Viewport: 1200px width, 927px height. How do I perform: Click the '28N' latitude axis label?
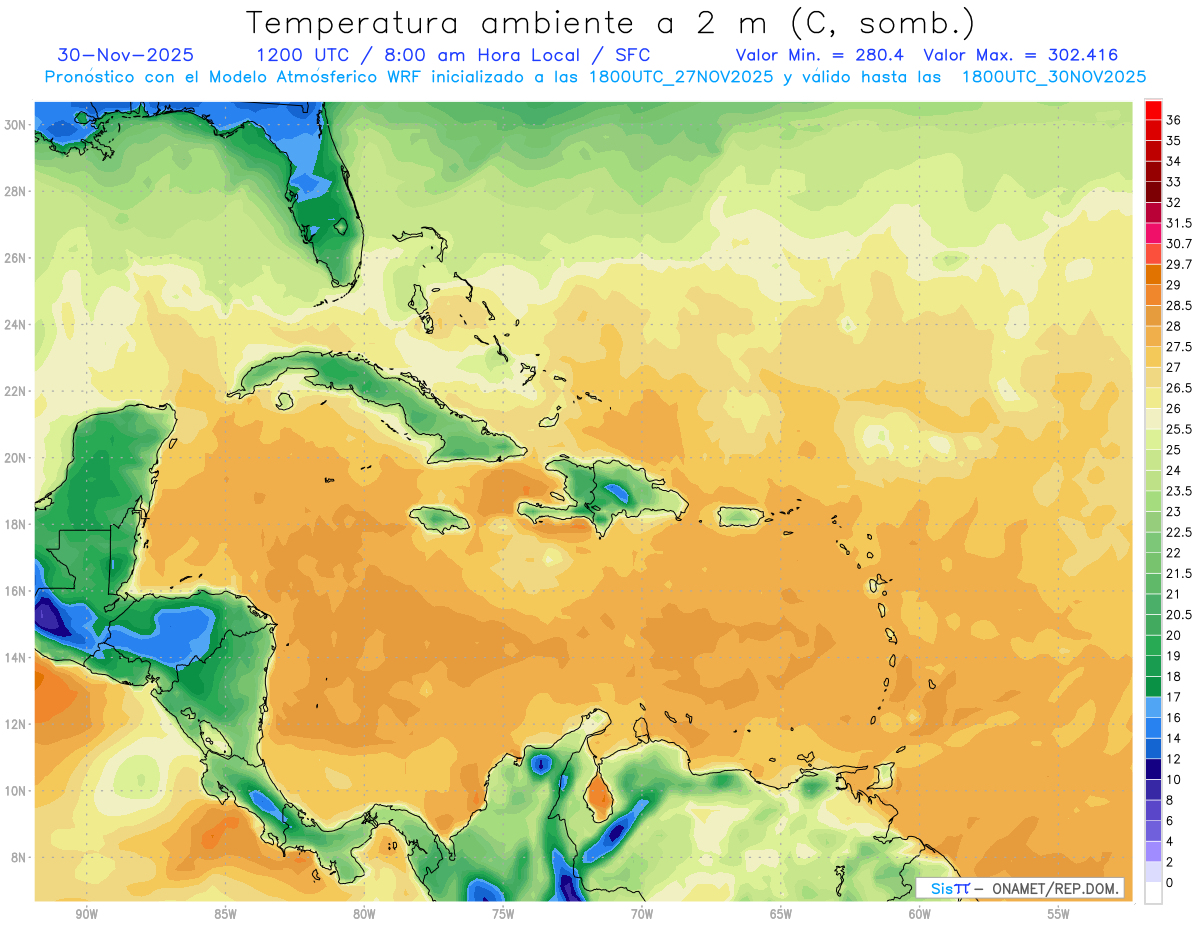pos(16,191)
